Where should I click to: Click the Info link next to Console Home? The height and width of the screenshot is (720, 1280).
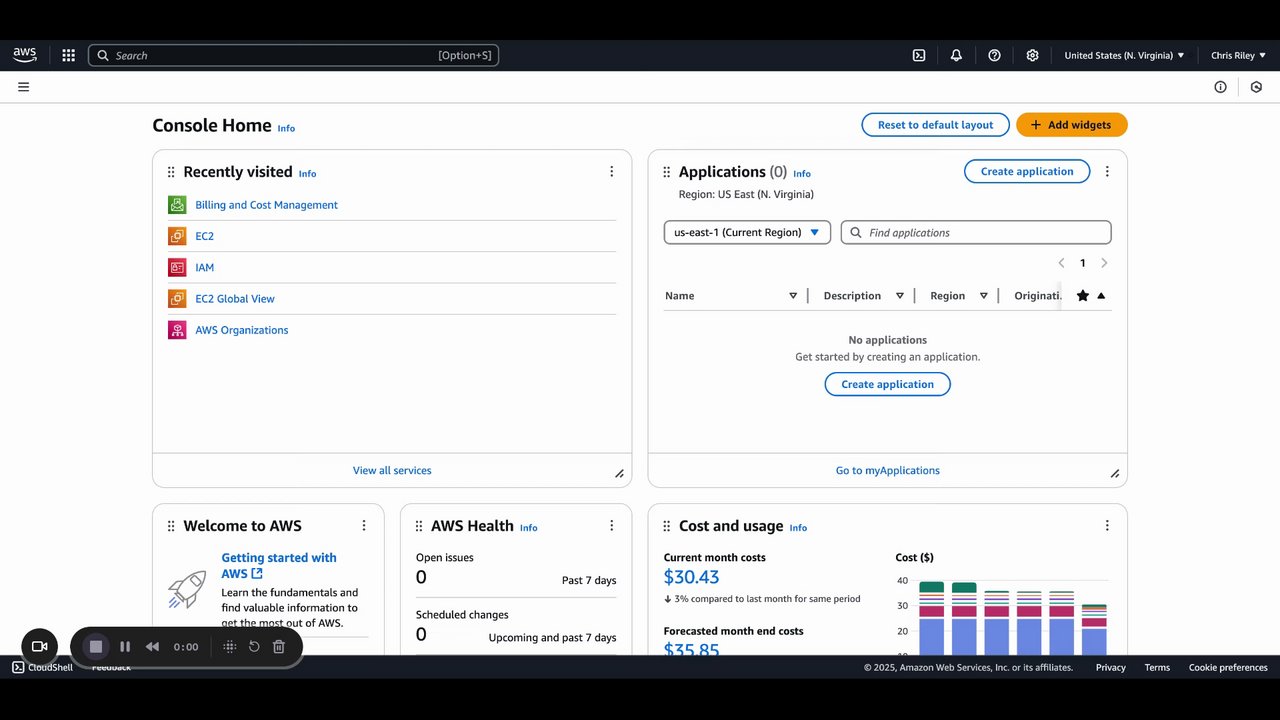286,128
